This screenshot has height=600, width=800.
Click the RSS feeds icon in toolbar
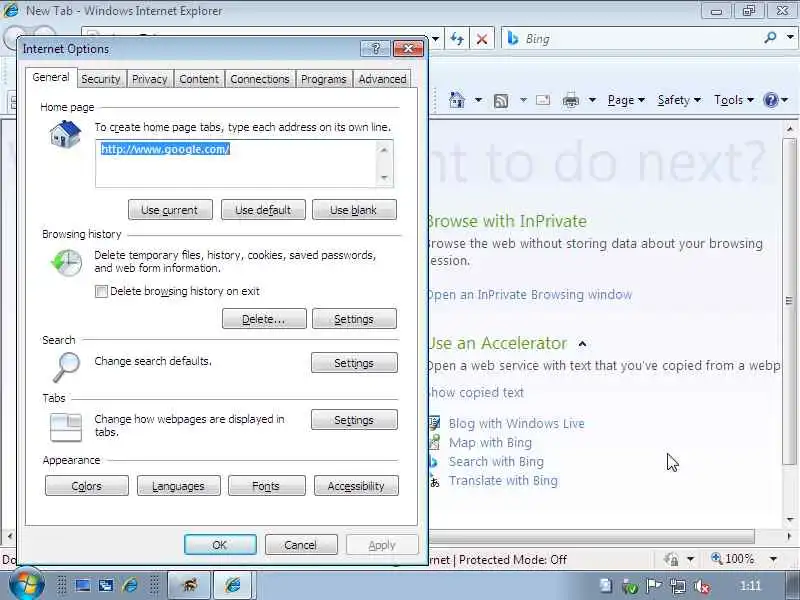pos(501,101)
